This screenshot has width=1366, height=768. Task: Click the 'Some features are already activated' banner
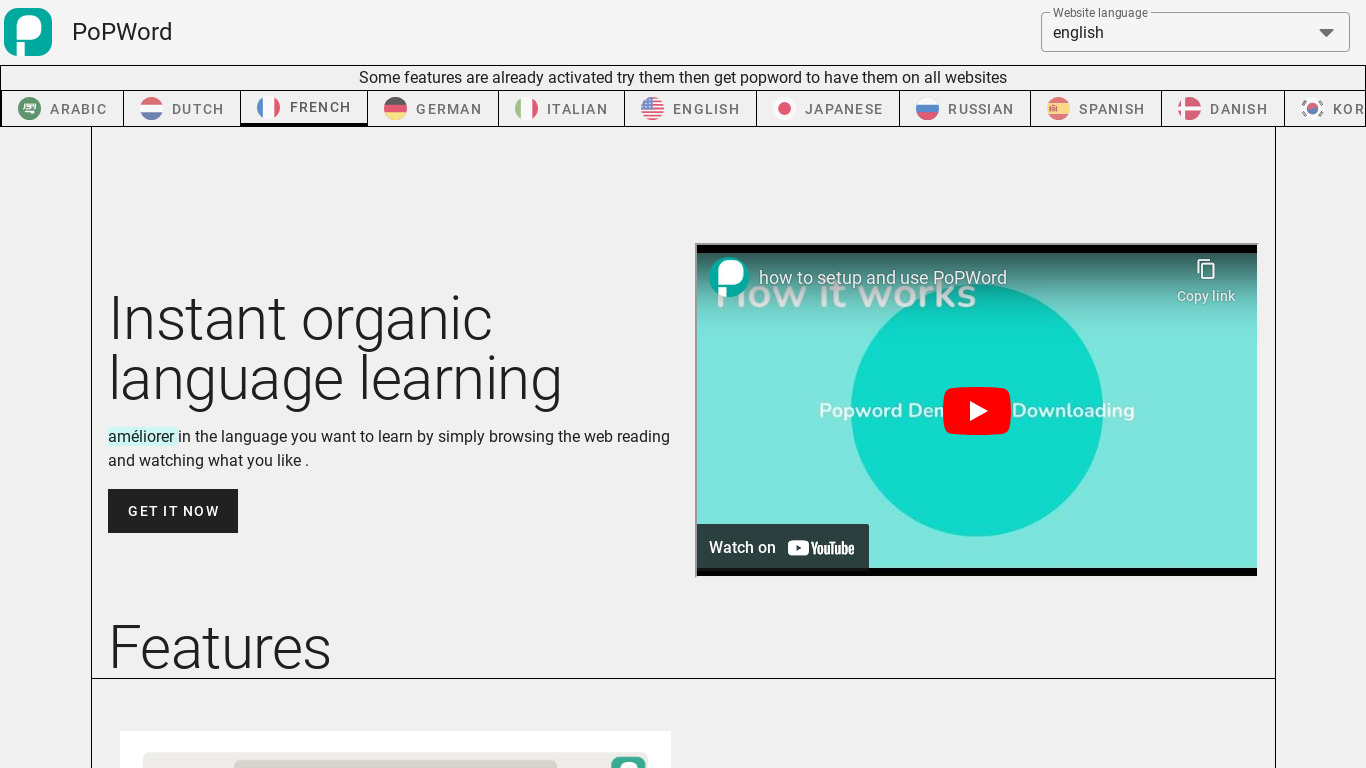click(x=683, y=78)
